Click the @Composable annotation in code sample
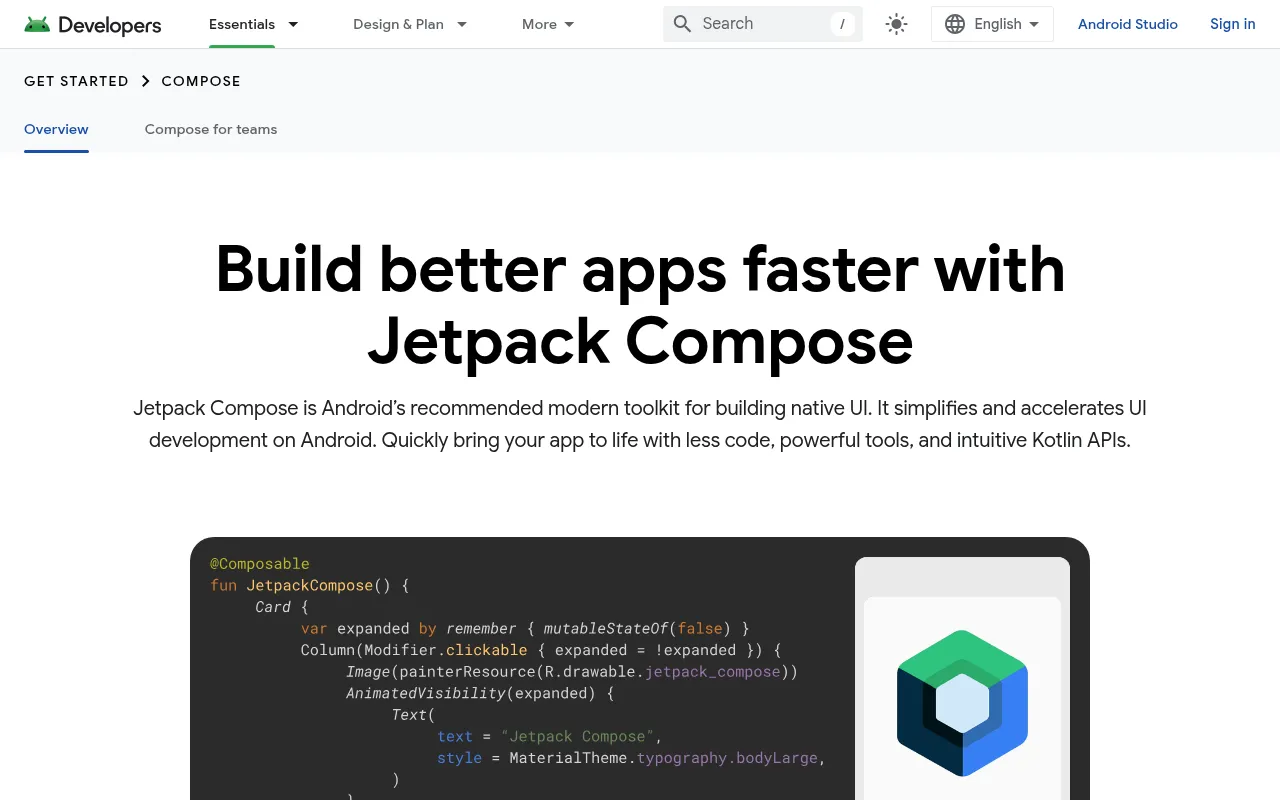 260,564
